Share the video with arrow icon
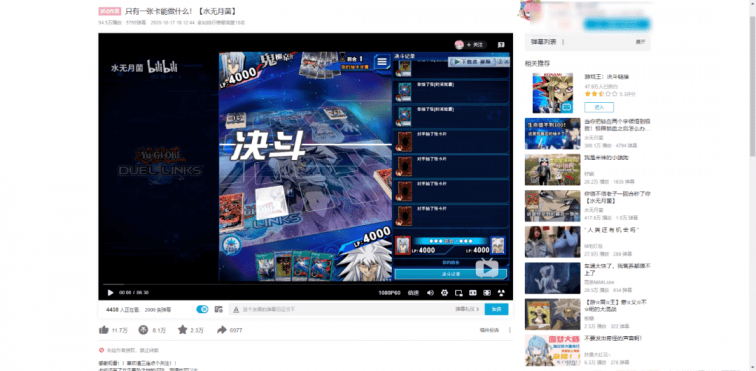The width and height of the screenshot is (756, 371). point(221,330)
